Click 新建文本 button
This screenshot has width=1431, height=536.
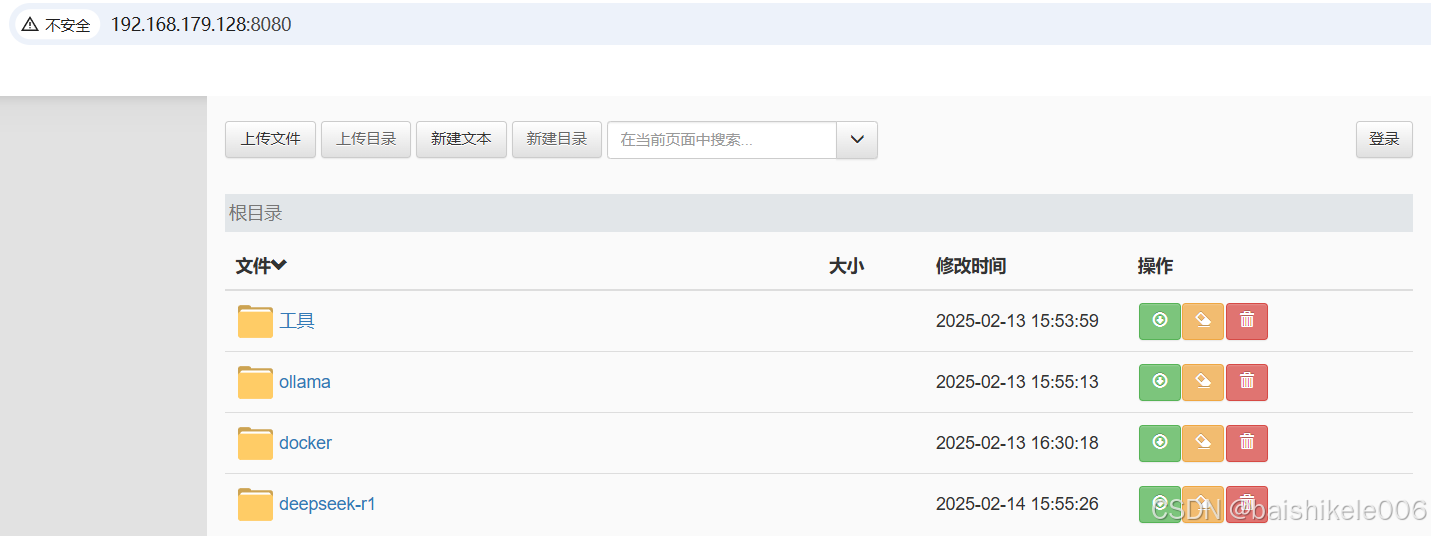(x=461, y=139)
